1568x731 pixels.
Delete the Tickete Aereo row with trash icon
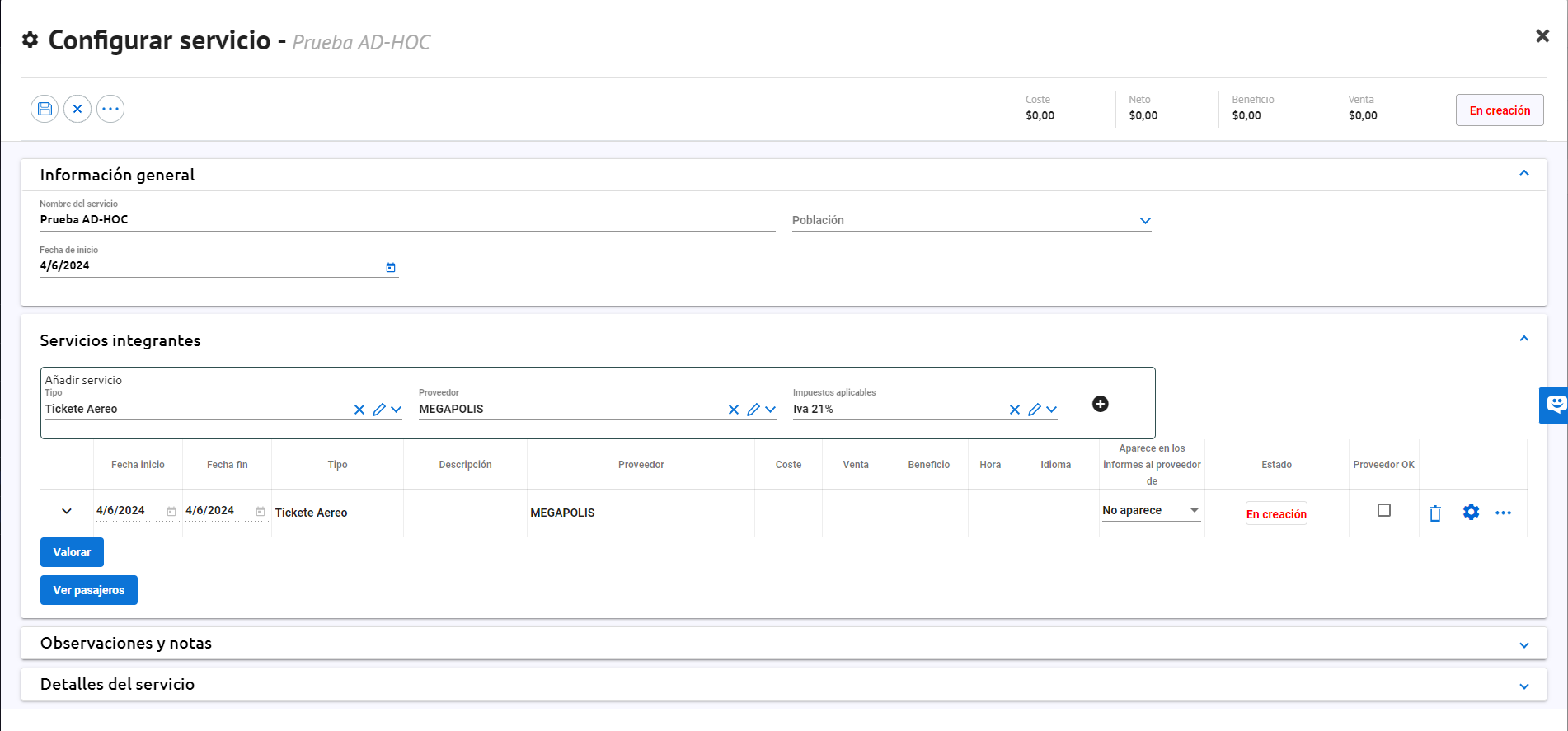(1434, 513)
